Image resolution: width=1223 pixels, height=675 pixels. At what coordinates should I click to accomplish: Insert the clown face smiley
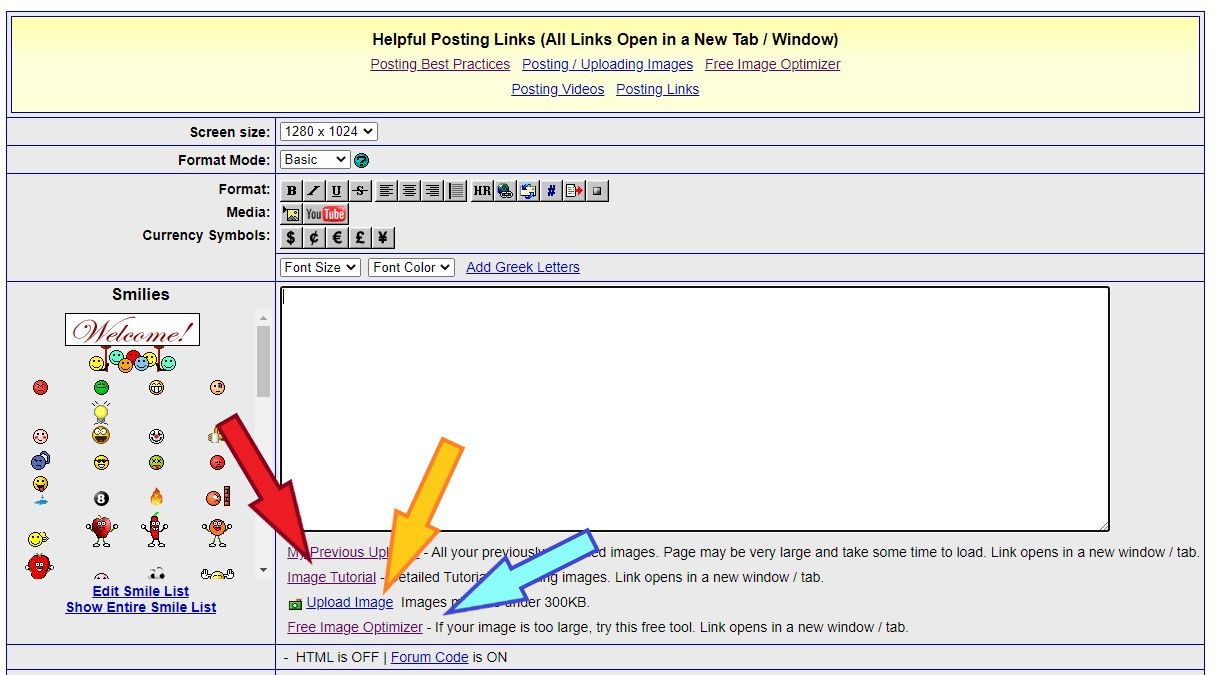pyautogui.click(x=156, y=436)
